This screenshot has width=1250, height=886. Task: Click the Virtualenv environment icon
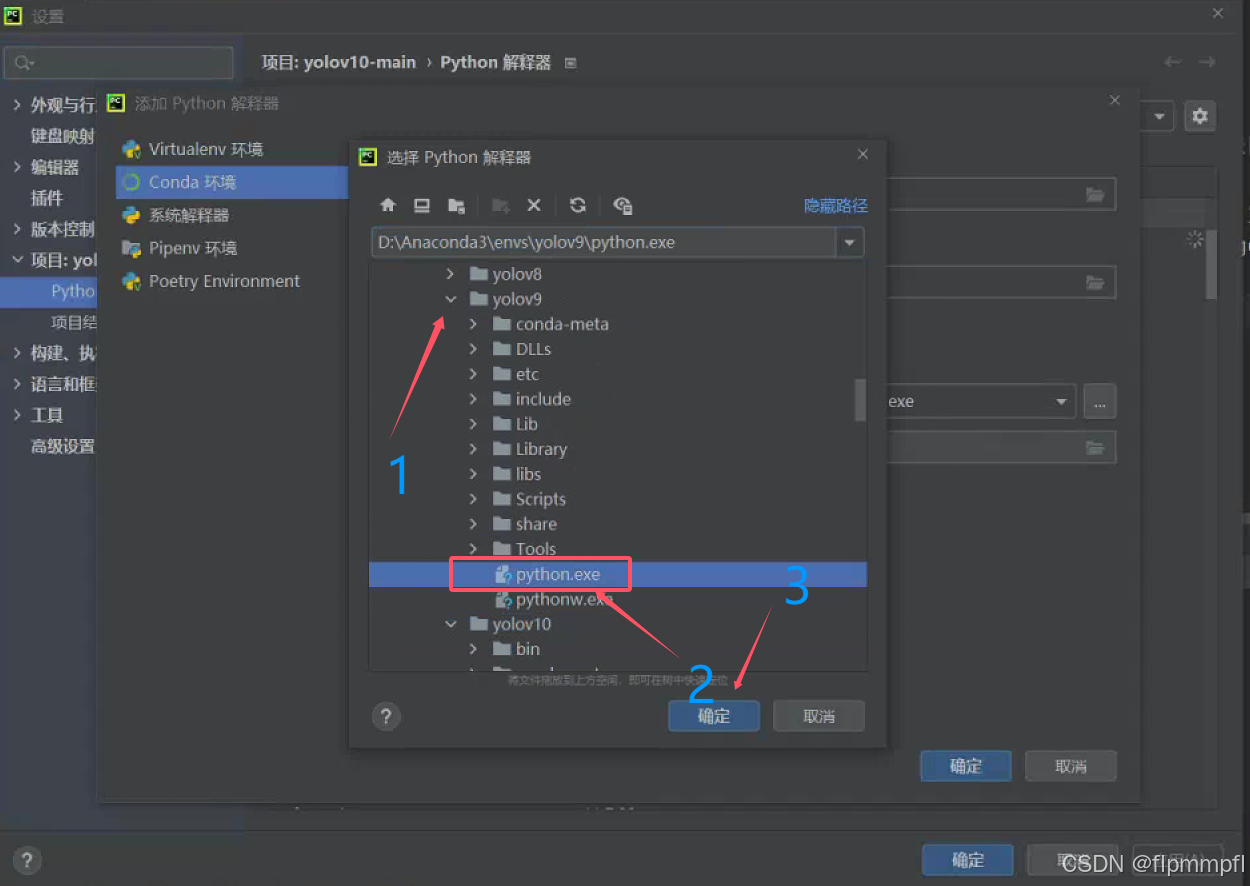(x=131, y=149)
